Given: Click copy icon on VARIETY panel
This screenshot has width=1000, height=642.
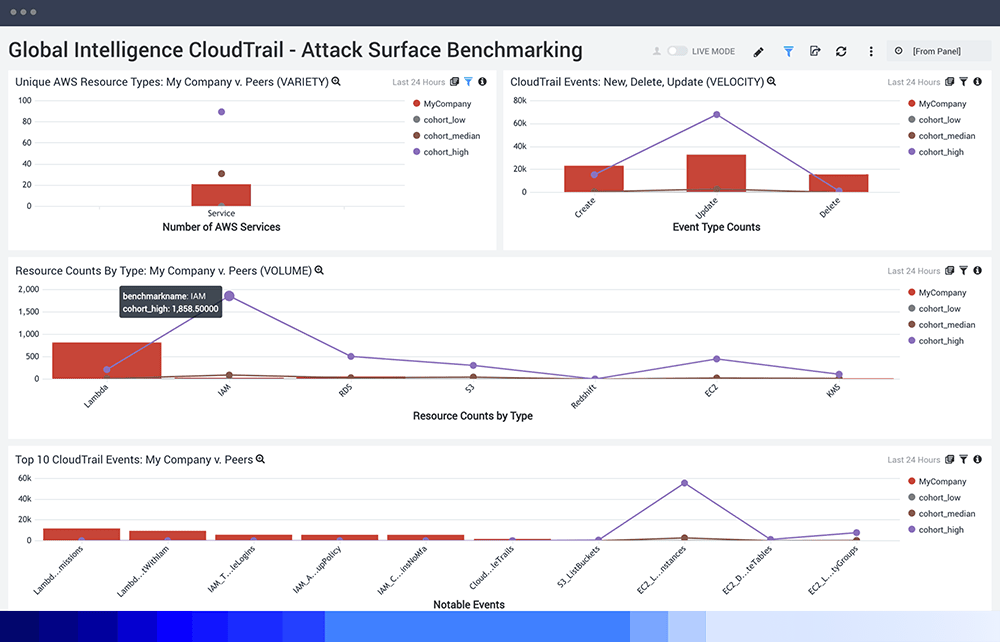Looking at the screenshot, I should pyautogui.click(x=455, y=82).
